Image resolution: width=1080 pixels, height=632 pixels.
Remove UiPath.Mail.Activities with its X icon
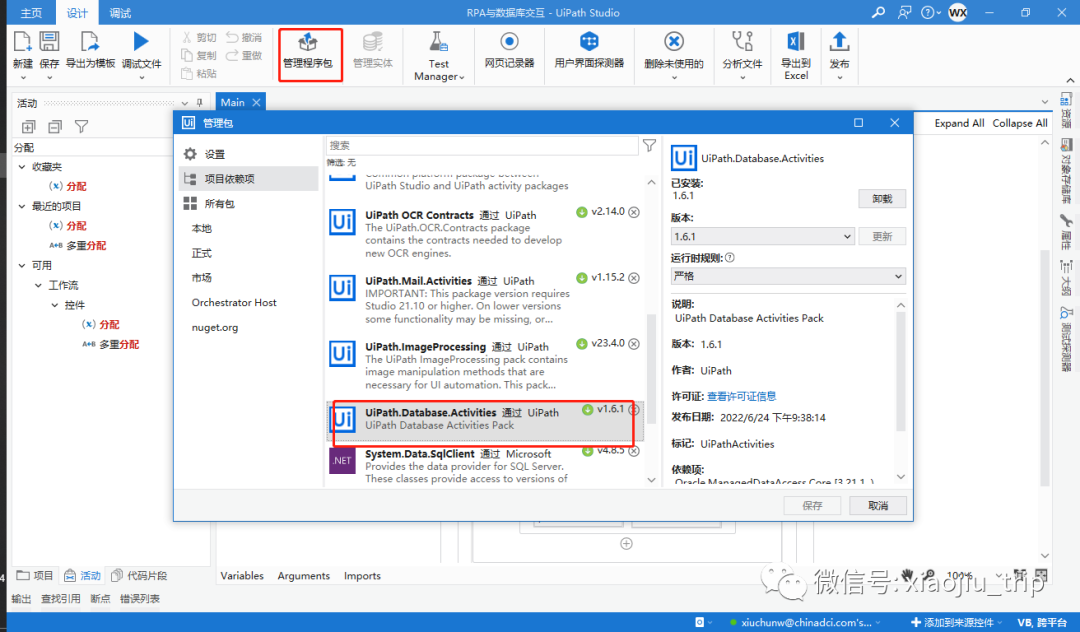(634, 278)
